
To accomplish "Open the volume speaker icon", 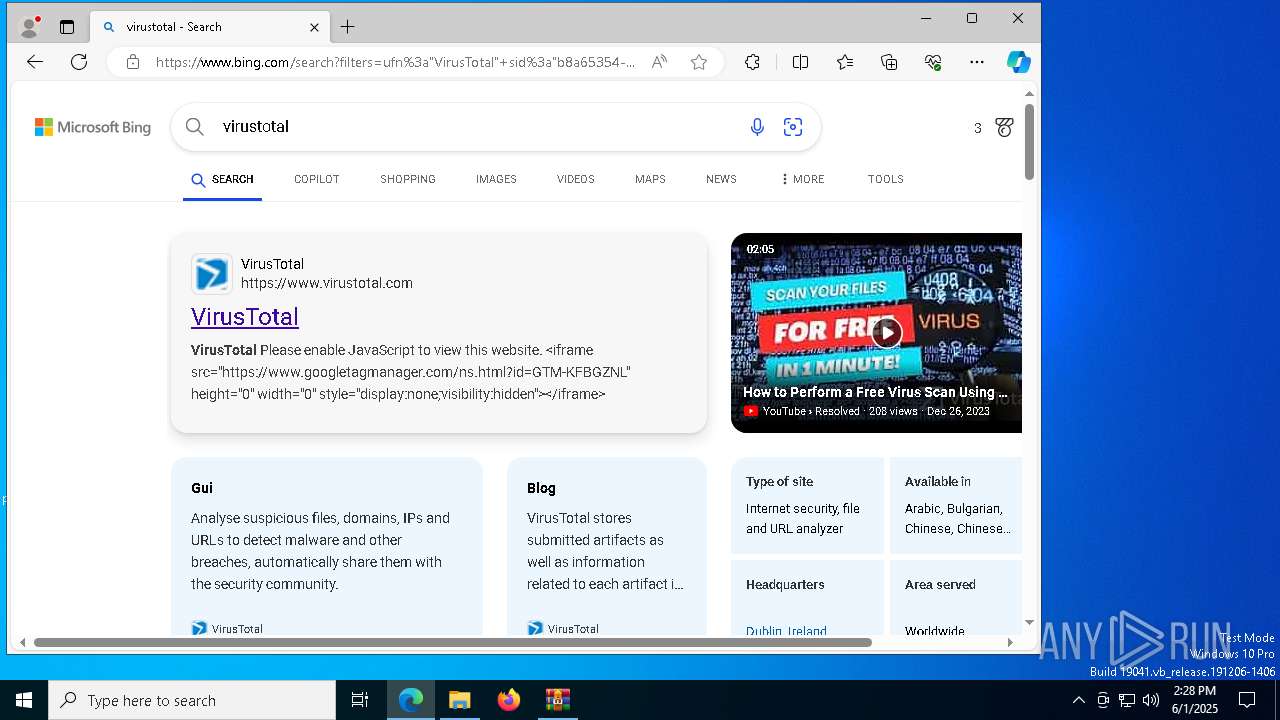I will [x=1151, y=700].
